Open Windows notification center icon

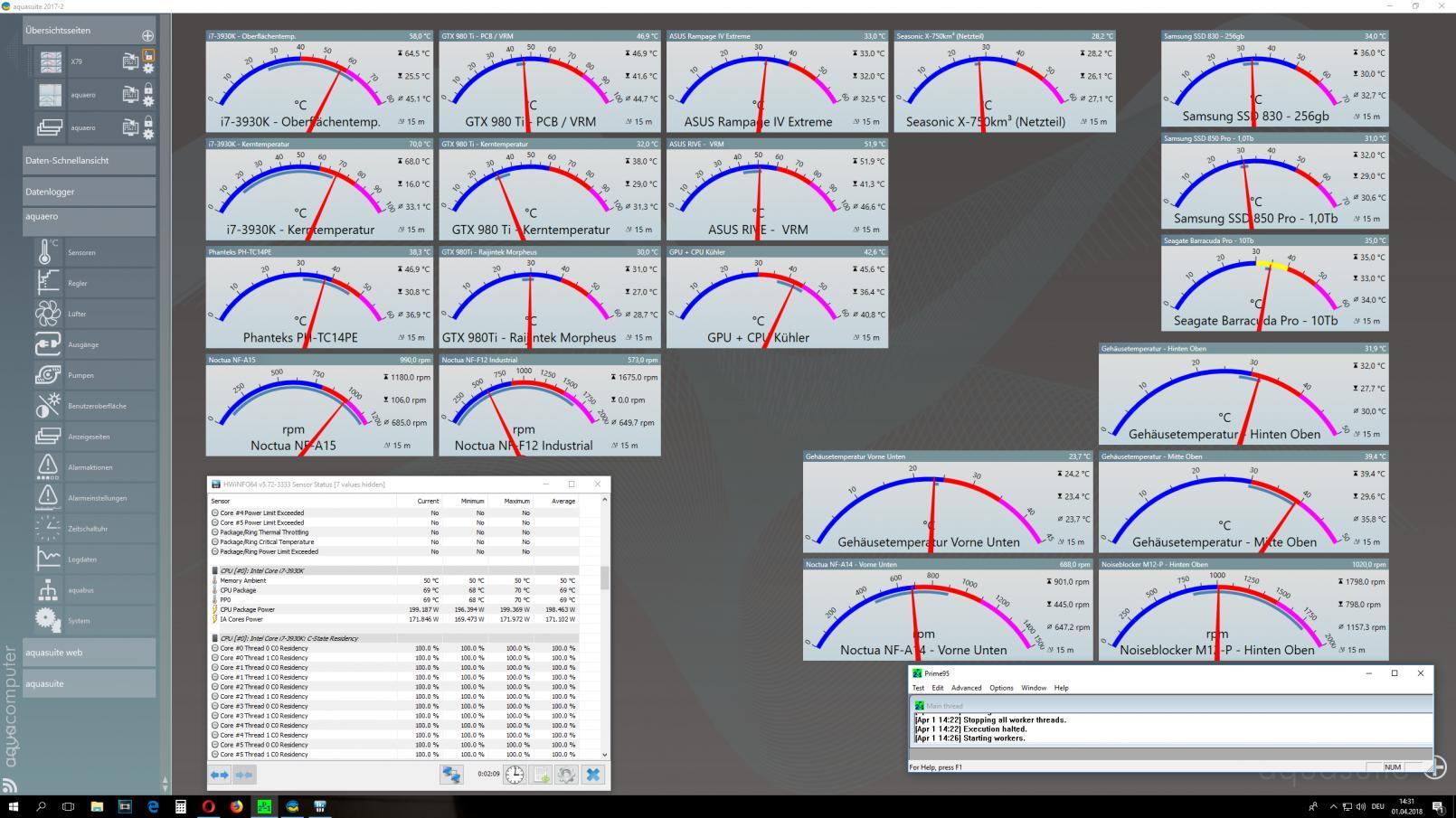coord(1438,806)
